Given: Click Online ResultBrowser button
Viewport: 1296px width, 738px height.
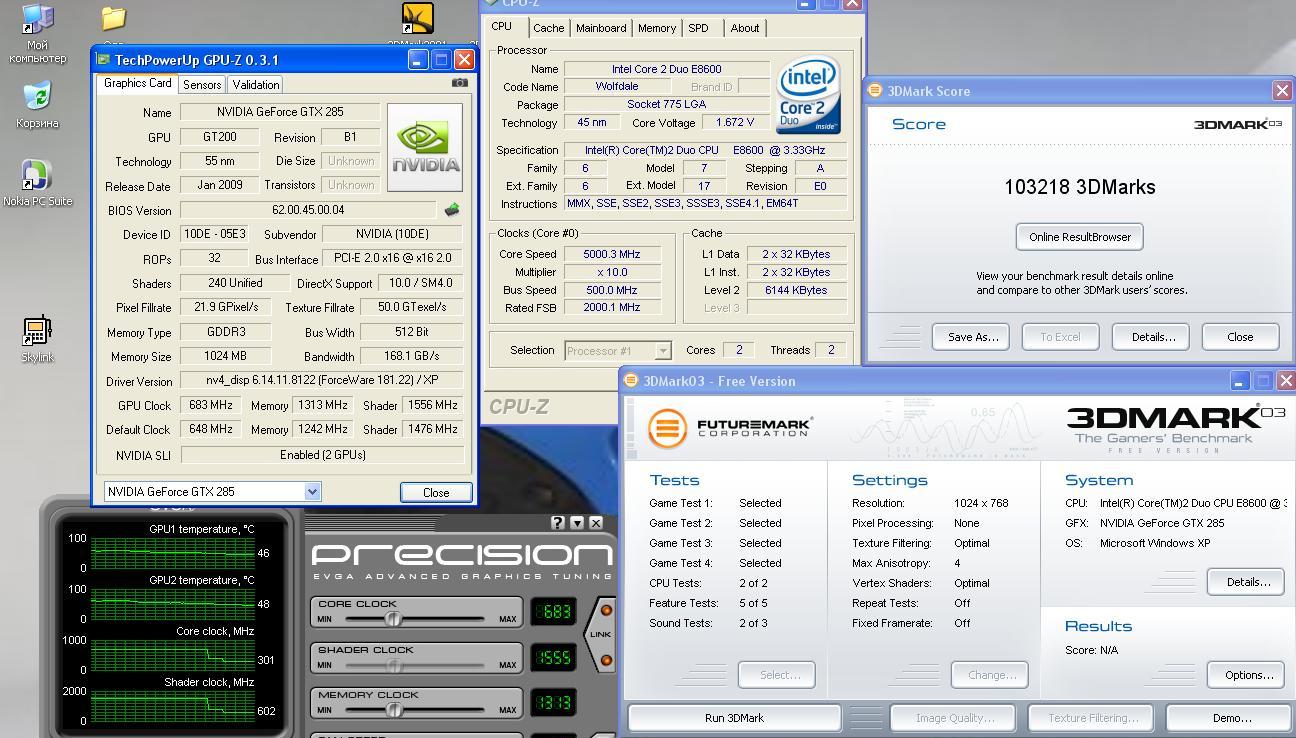Looking at the screenshot, I should (x=1080, y=237).
